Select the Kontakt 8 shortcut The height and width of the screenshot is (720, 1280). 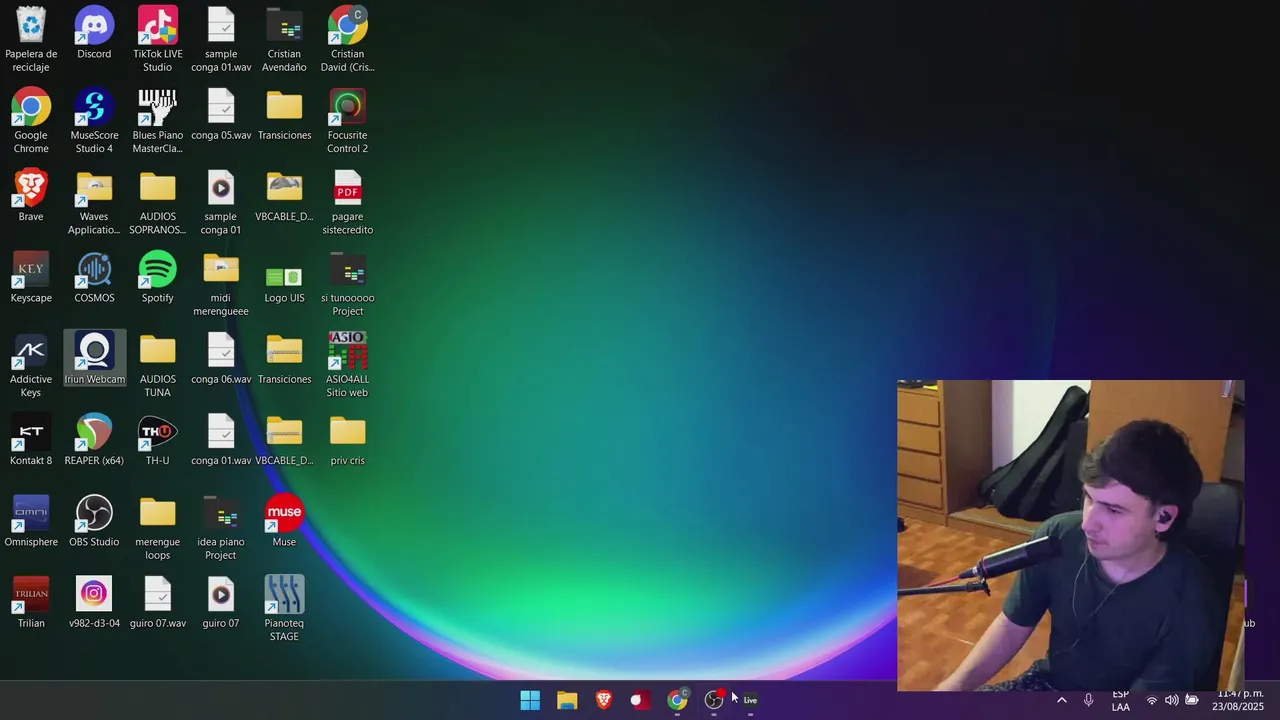(31, 440)
